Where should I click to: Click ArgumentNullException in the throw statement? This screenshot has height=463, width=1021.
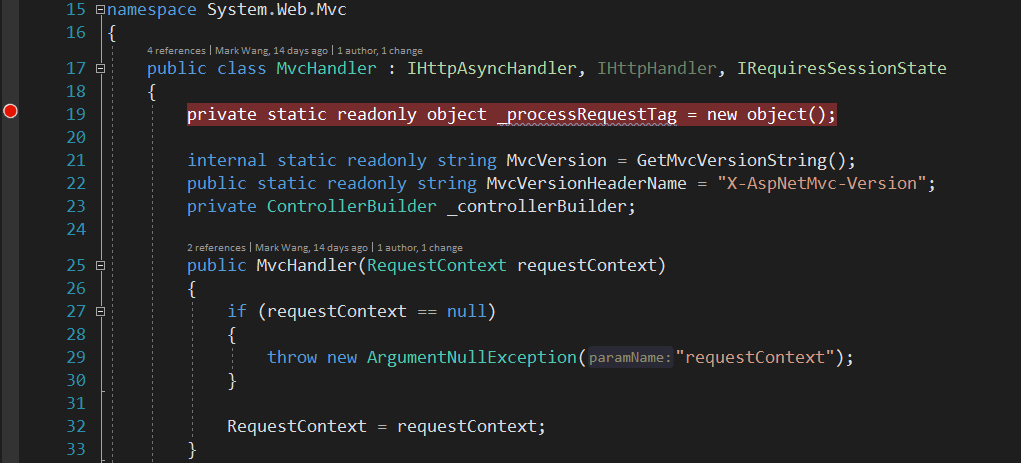471,357
